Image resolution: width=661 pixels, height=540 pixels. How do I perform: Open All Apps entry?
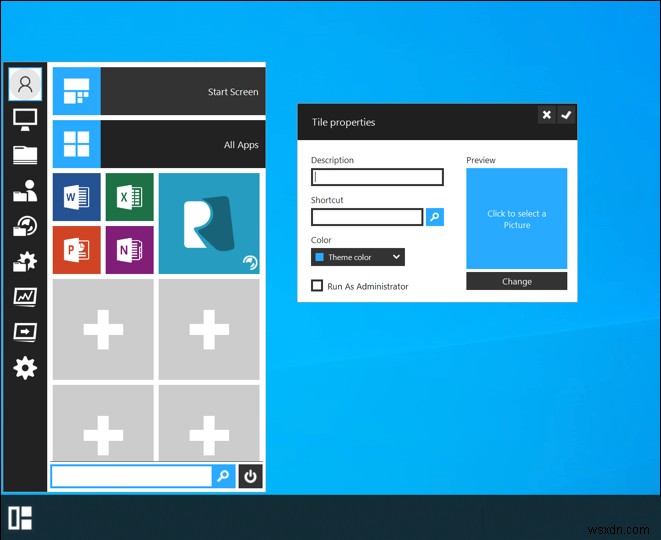pyautogui.click(x=159, y=144)
